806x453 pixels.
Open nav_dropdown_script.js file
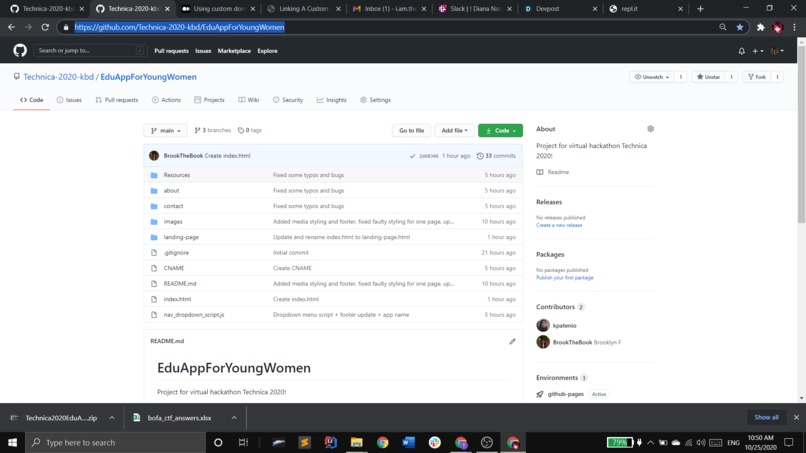tap(194, 315)
